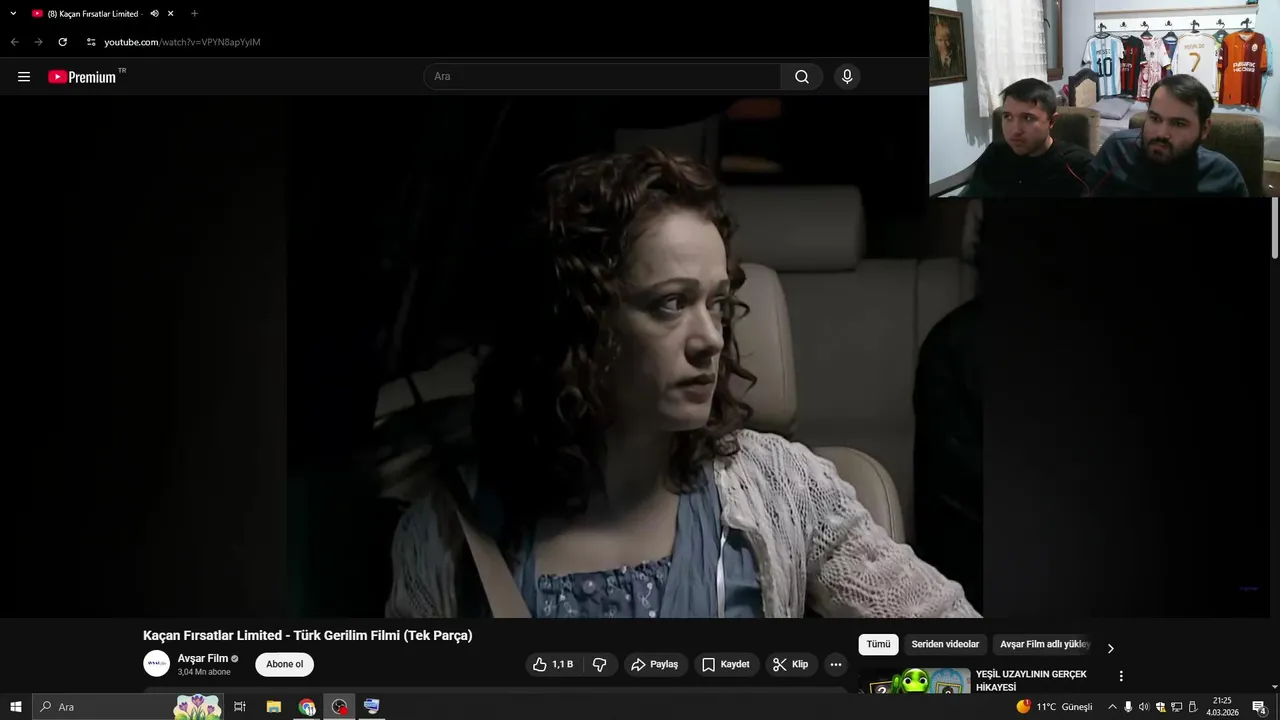Viewport: 1280px width, 720px height.
Task: Open the Windows Start menu
Action: coord(16,707)
